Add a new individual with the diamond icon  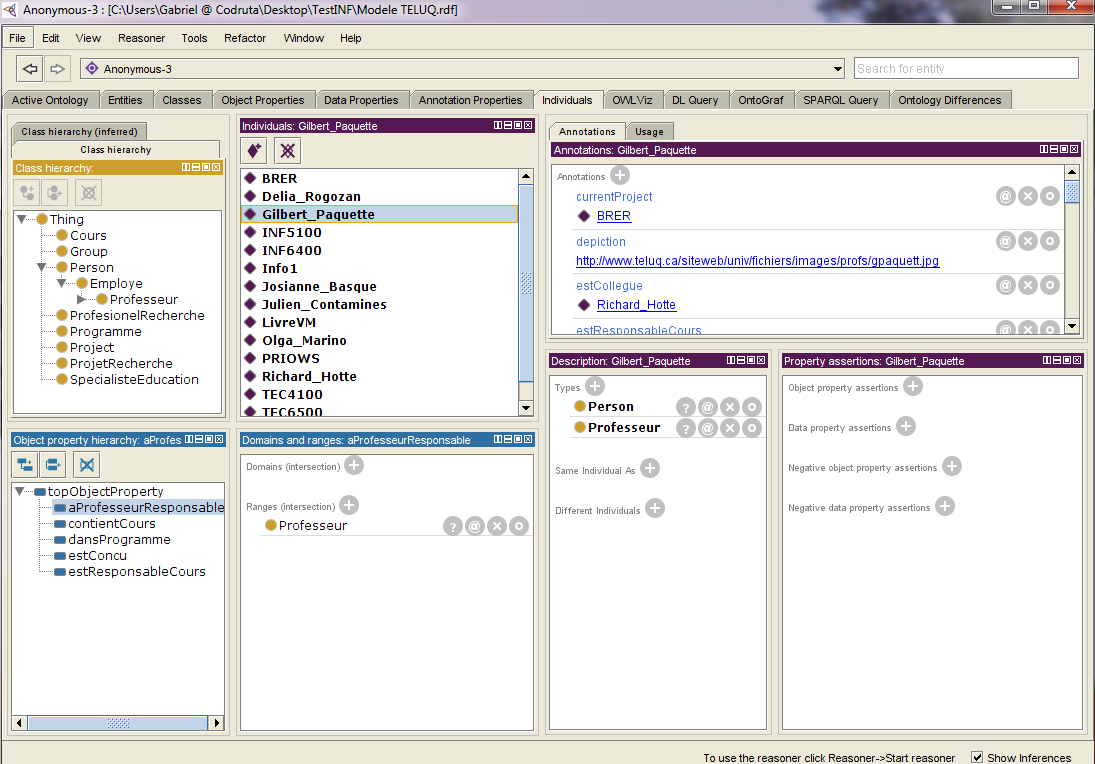(254, 150)
